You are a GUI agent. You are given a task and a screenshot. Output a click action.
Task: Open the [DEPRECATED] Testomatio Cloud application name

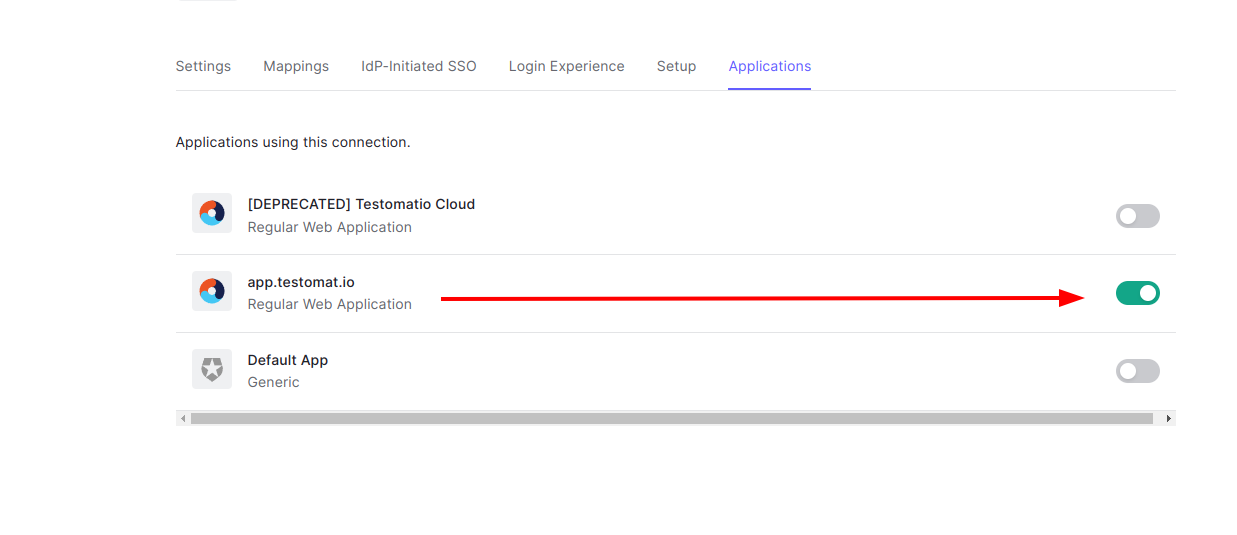361,204
